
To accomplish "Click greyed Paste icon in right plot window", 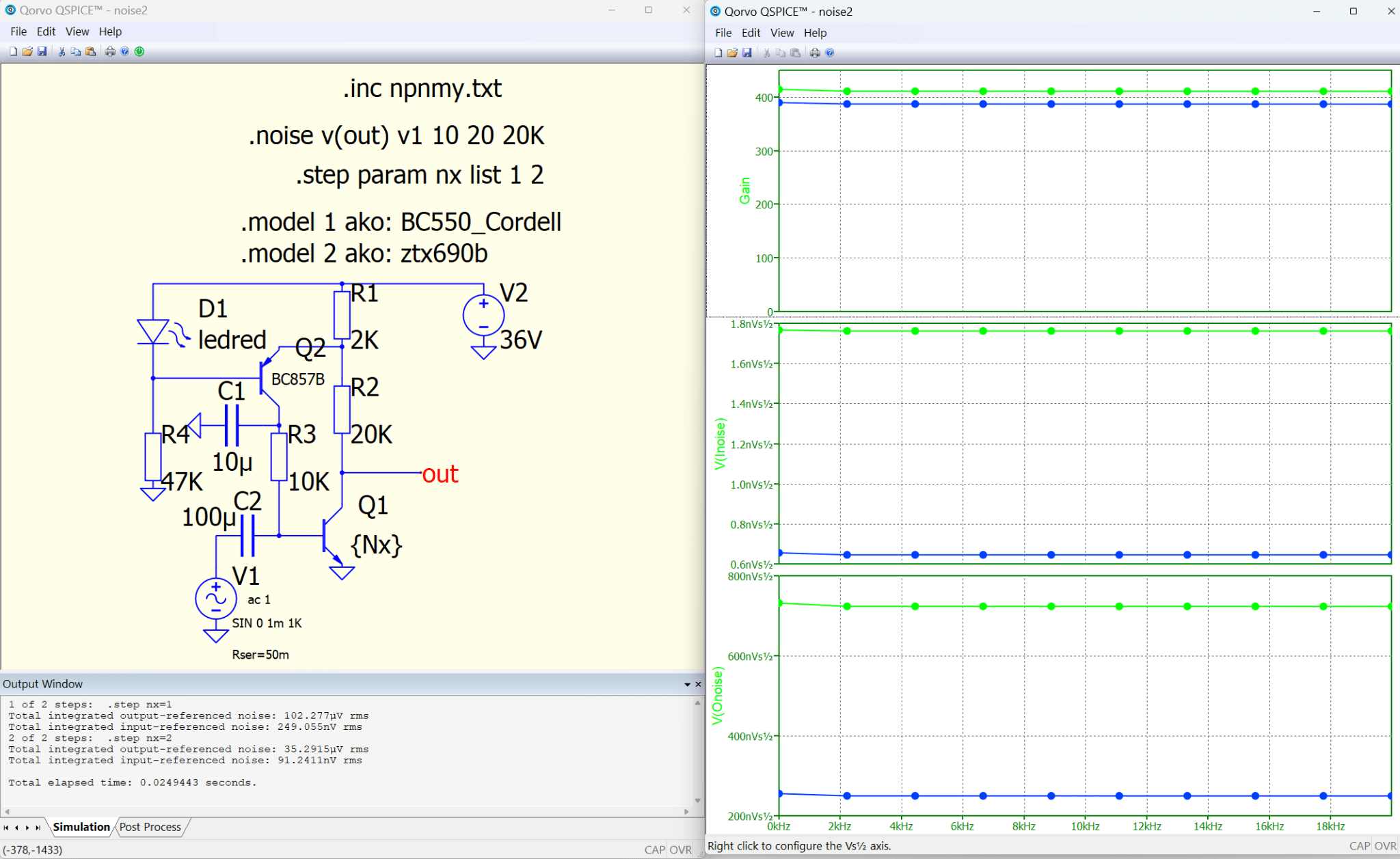I will coord(795,53).
